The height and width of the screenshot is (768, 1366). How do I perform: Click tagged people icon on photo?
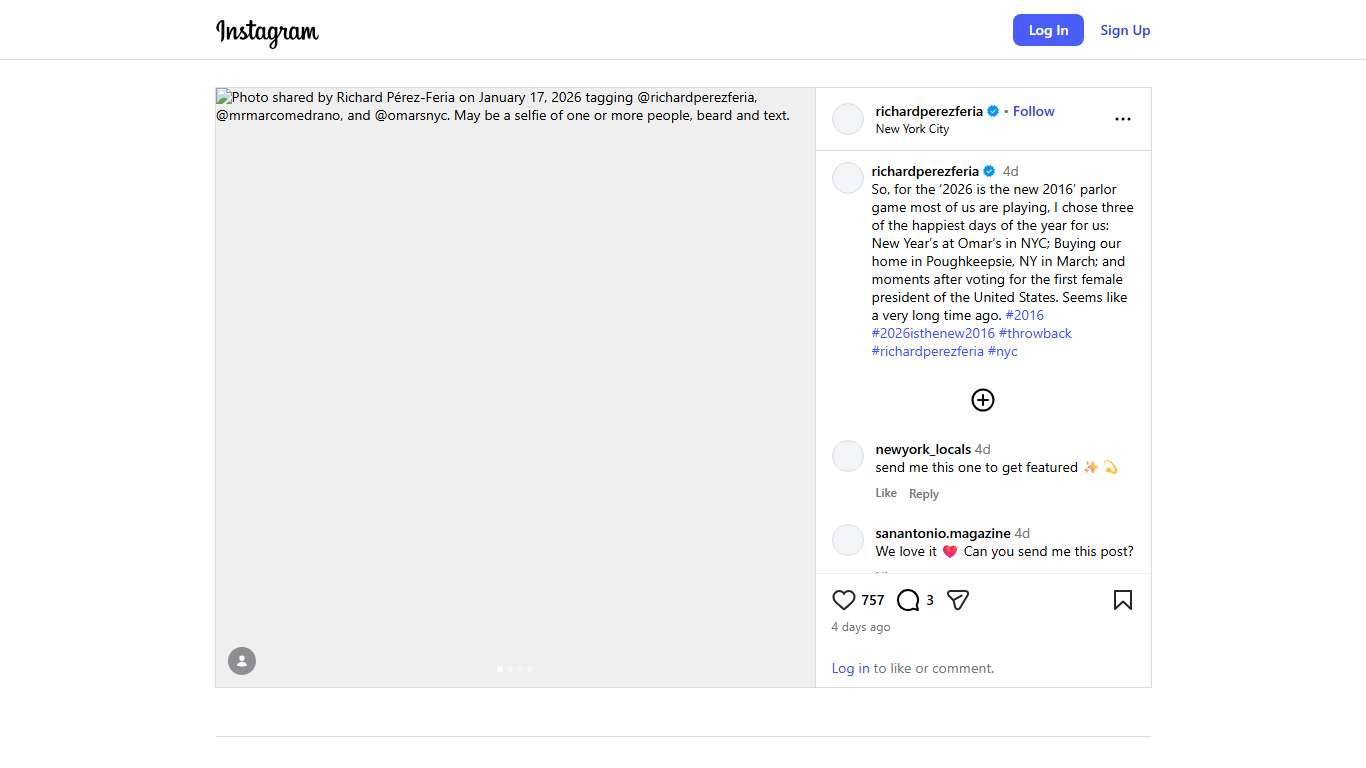tap(242, 661)
